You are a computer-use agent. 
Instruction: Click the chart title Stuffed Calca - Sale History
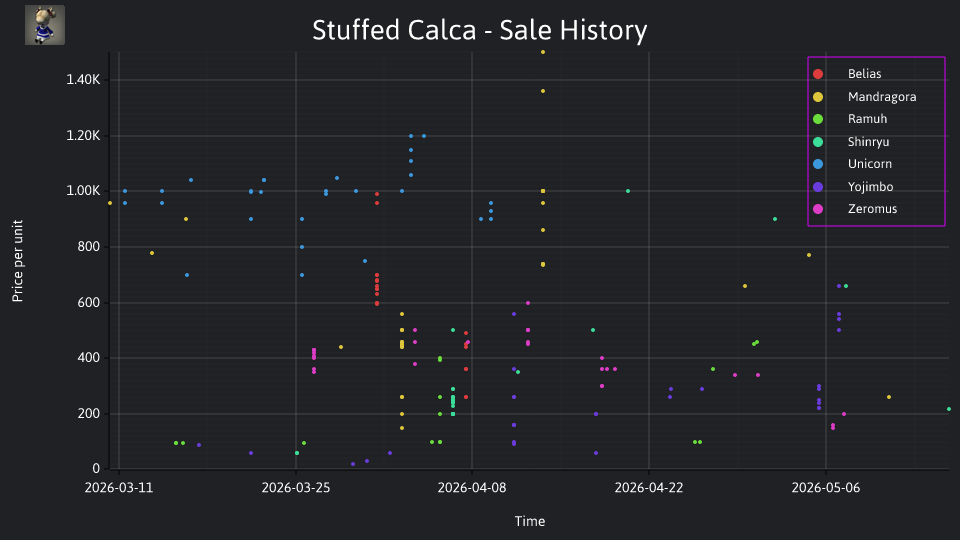click(479, 30)
